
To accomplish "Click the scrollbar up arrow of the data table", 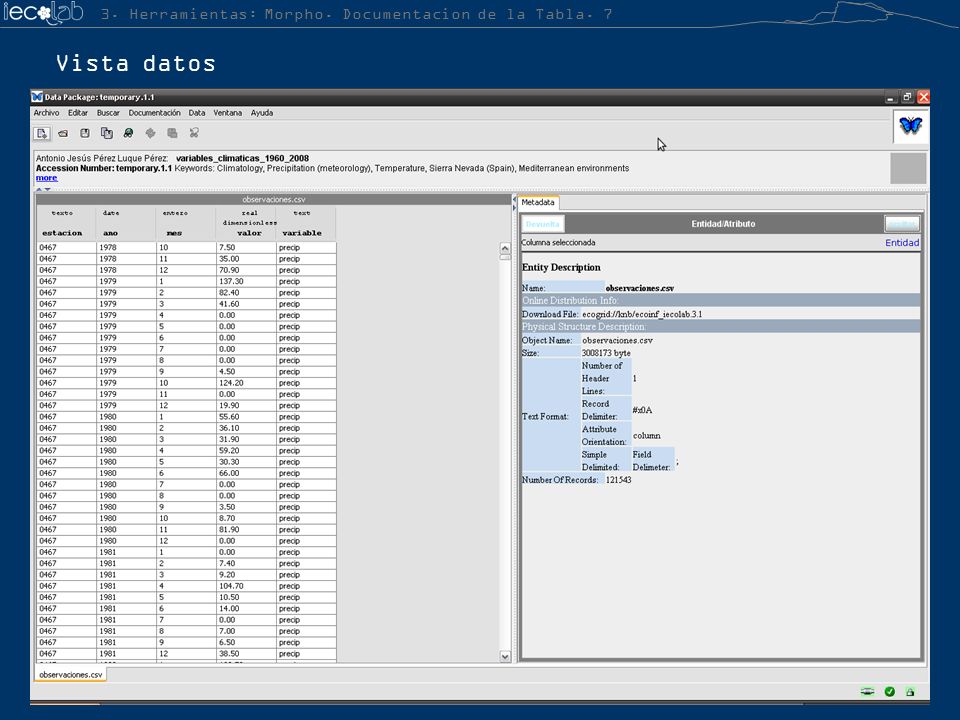I will [505, 248].
